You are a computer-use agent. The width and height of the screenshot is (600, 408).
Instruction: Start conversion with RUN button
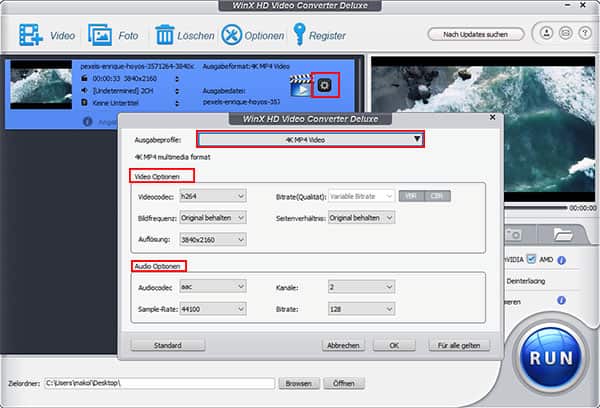click(551, 358)
